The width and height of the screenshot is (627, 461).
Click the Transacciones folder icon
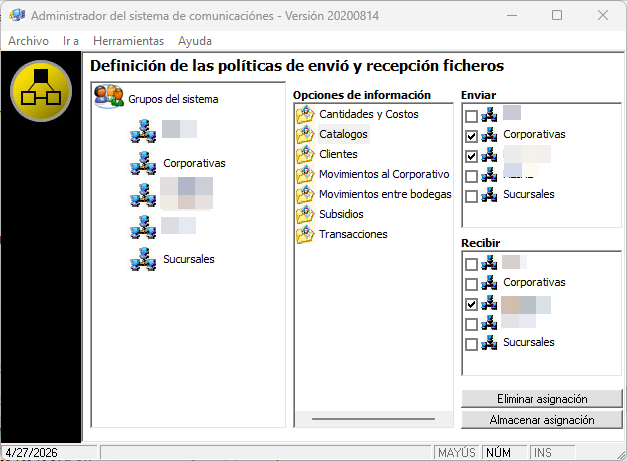pyautogui.click(x=305, y=234)
